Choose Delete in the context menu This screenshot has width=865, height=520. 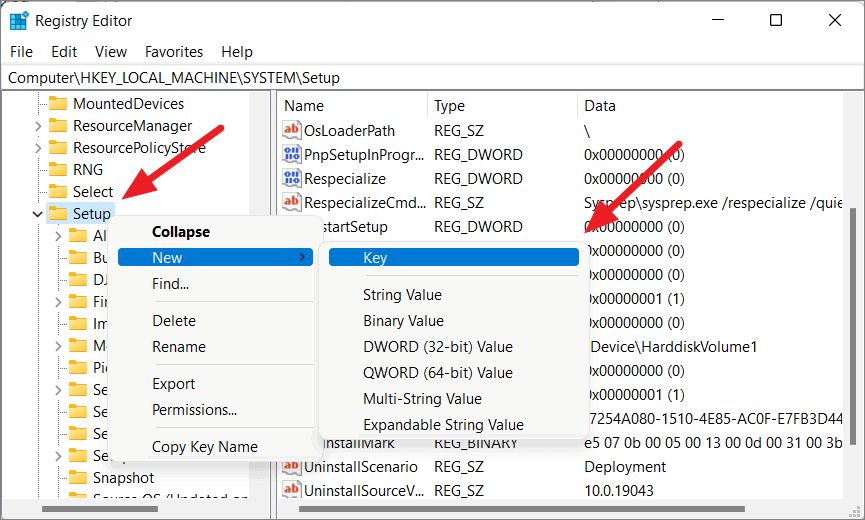coord(174,320)
